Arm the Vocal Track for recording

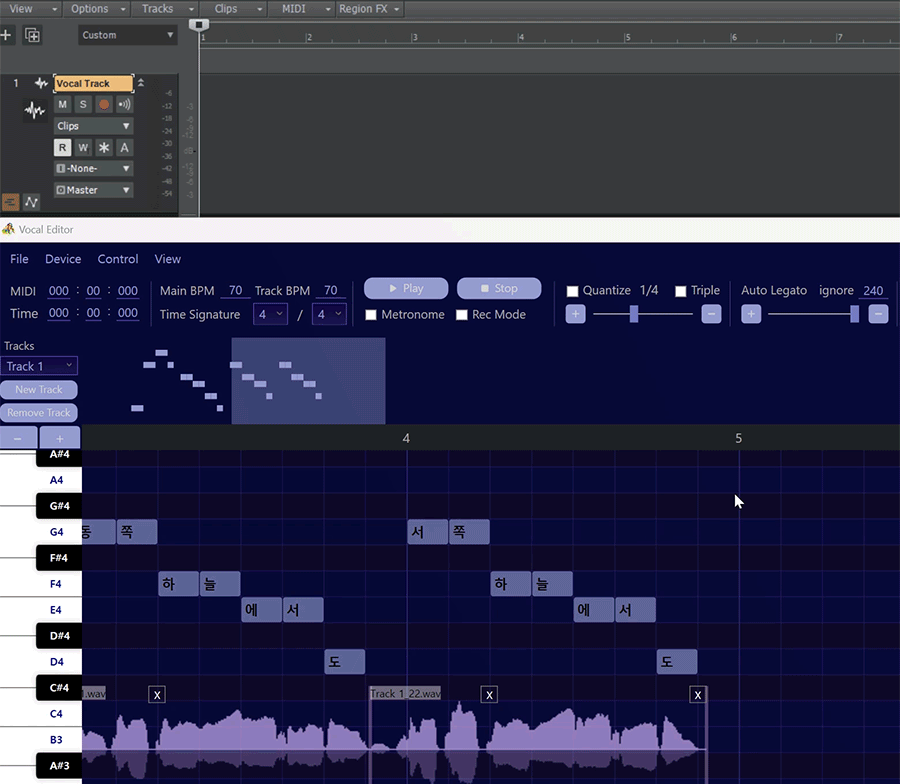click(x=104, y=105)
